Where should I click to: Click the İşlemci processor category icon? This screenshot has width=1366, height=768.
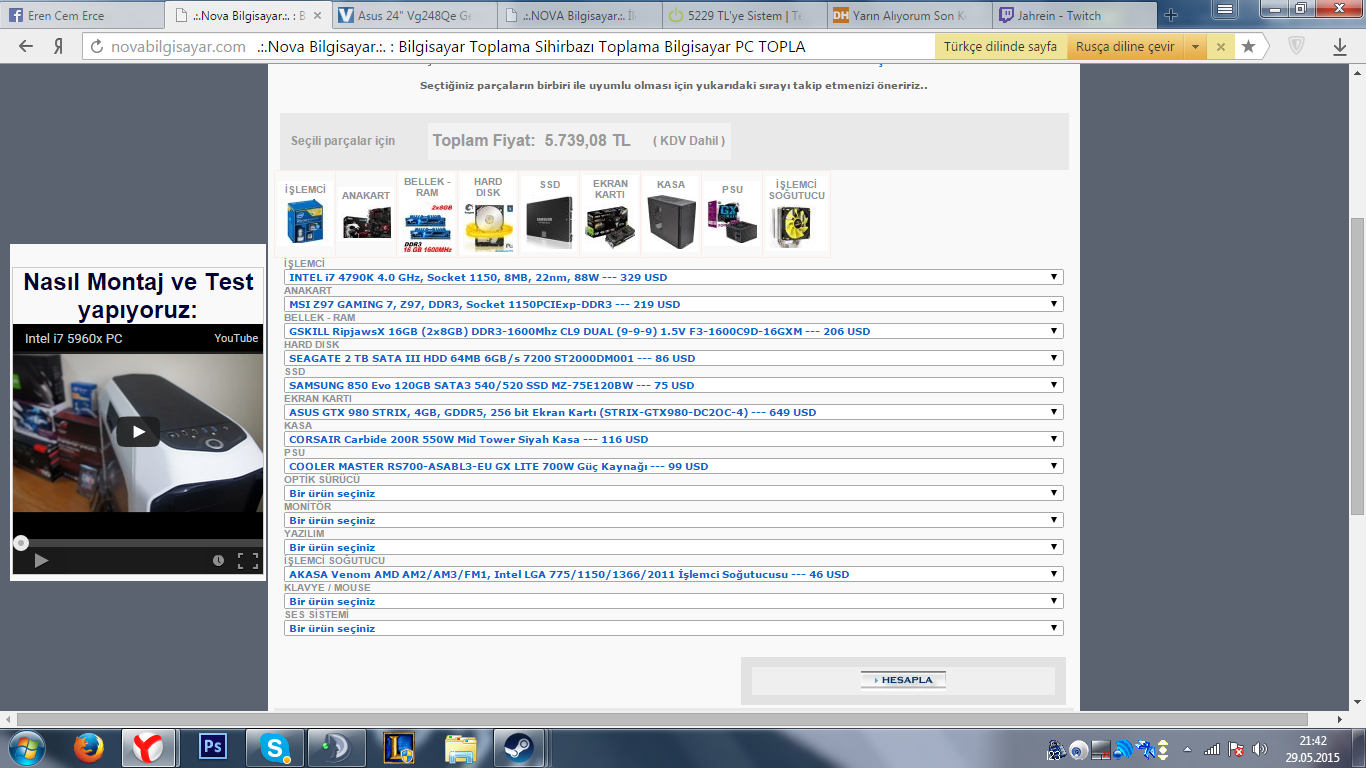pyautogui.click(x=305, y=214)
